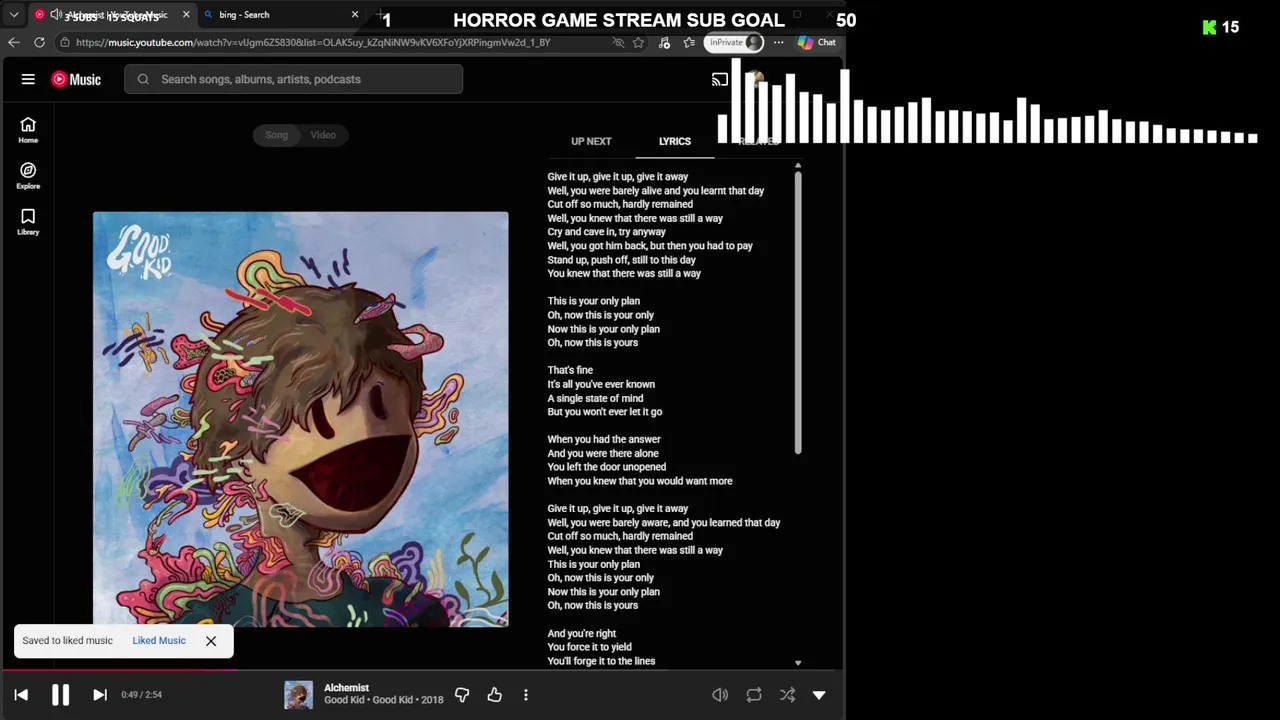
Task: Click the InPrivate profile badge
Action: pos(734,42)
